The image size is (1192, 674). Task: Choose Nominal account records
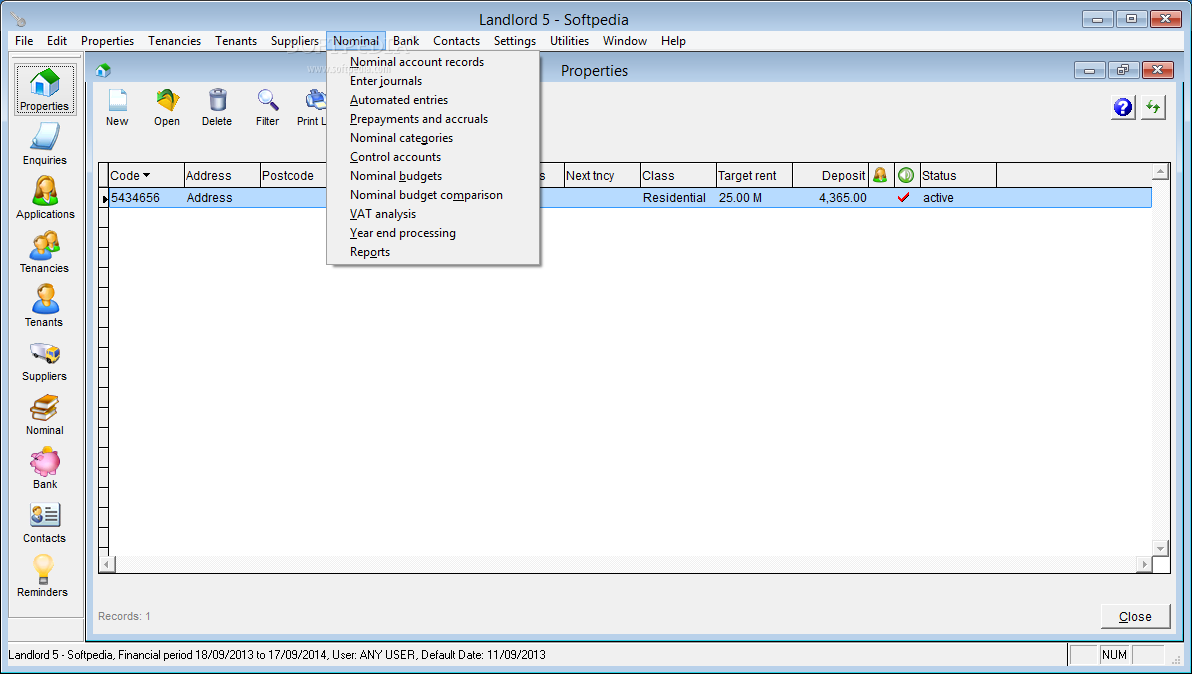pos(433,62)
